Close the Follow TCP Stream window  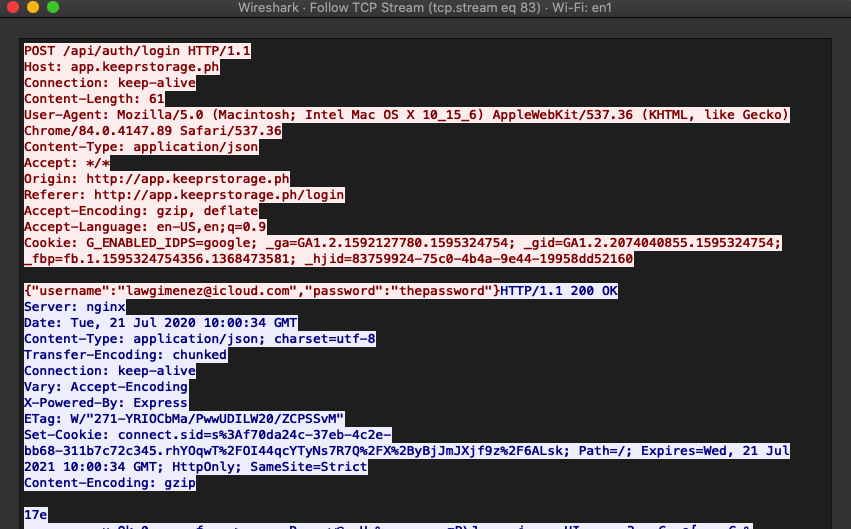13,8
